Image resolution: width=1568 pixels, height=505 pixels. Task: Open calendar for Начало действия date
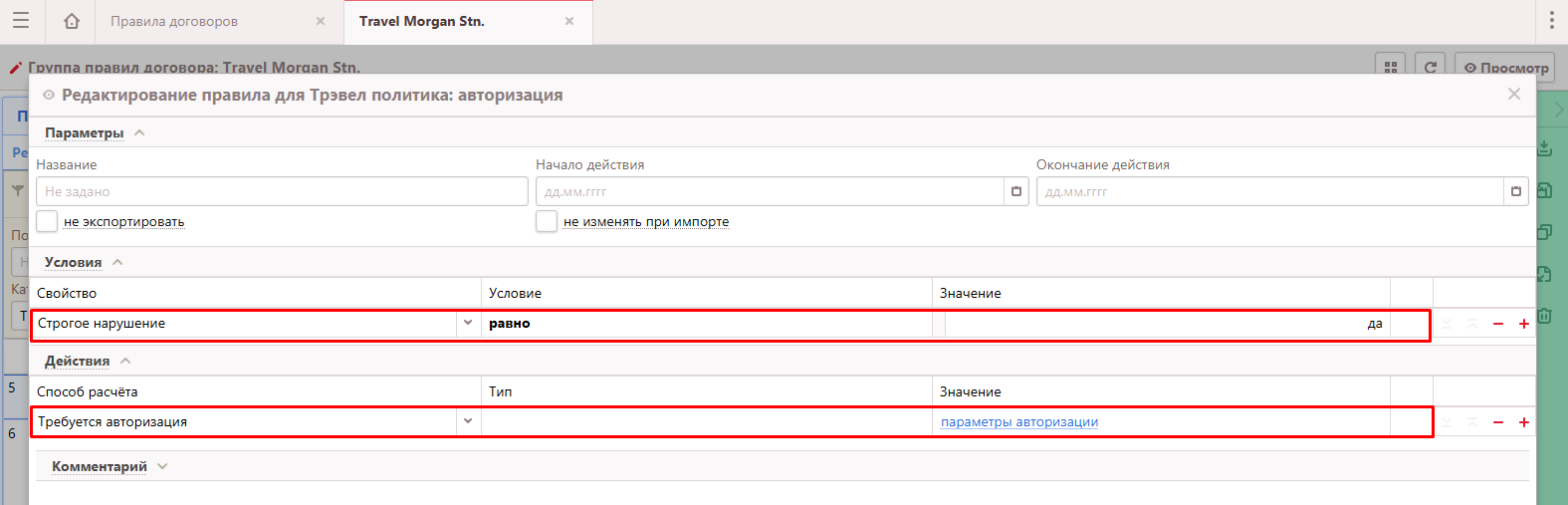tap(1016, 191)
